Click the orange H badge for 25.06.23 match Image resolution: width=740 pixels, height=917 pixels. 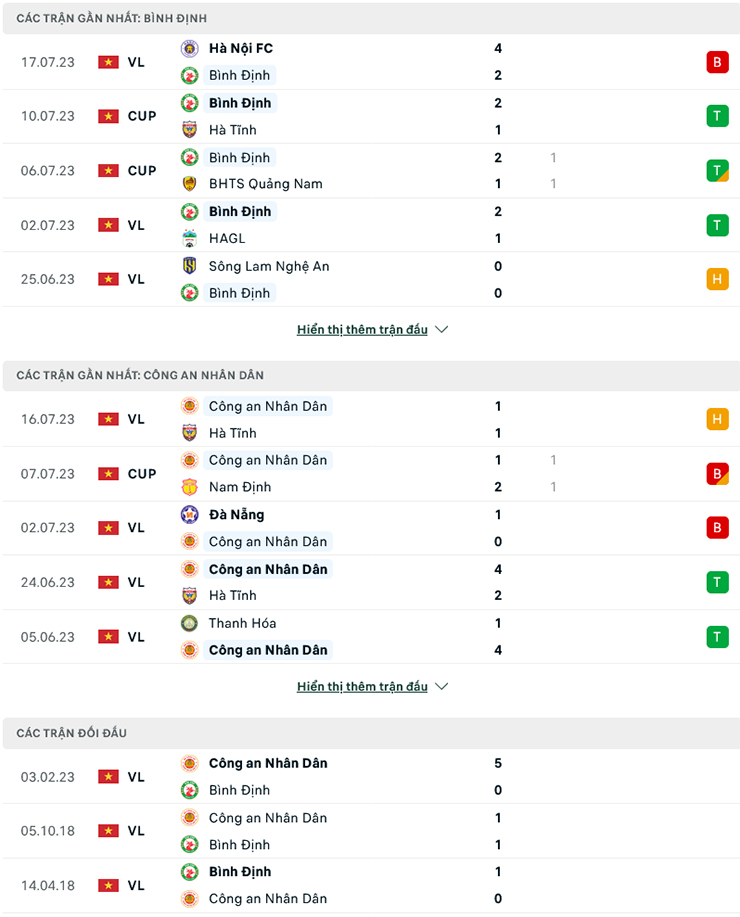(x=717, y=279)
